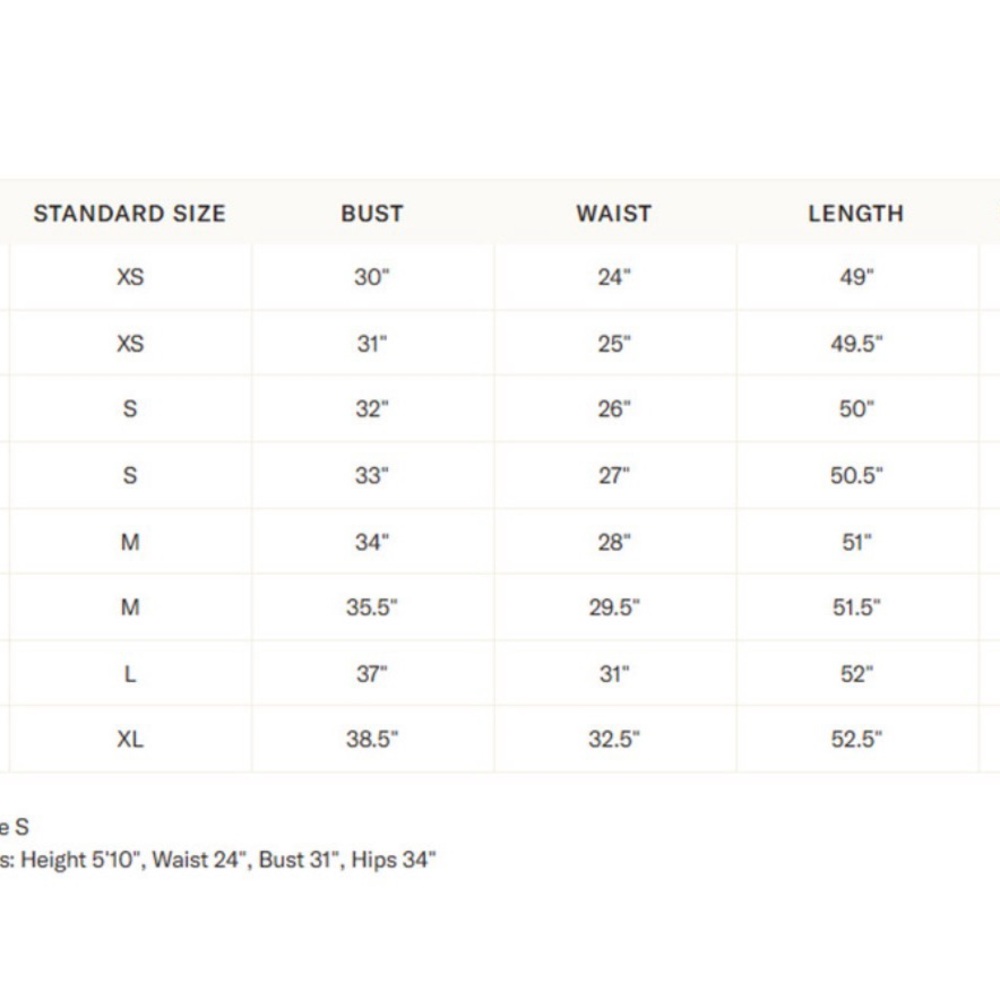Click the 38.5" bust value
Screen dimensions: 1000x1000
click(x=372, y=739)
